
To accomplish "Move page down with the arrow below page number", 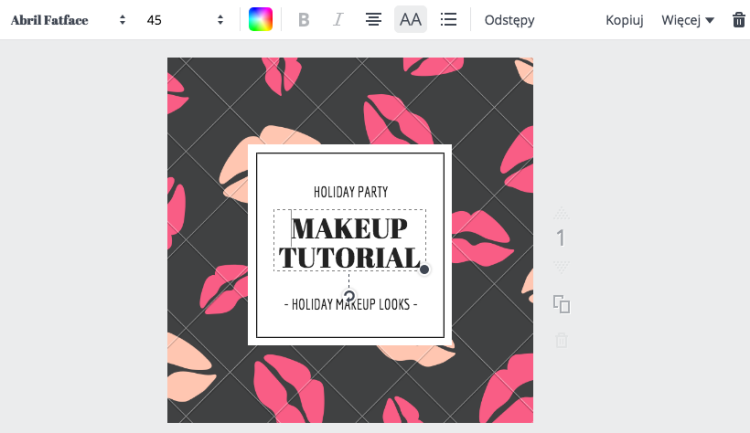I will tap(562, 266).
